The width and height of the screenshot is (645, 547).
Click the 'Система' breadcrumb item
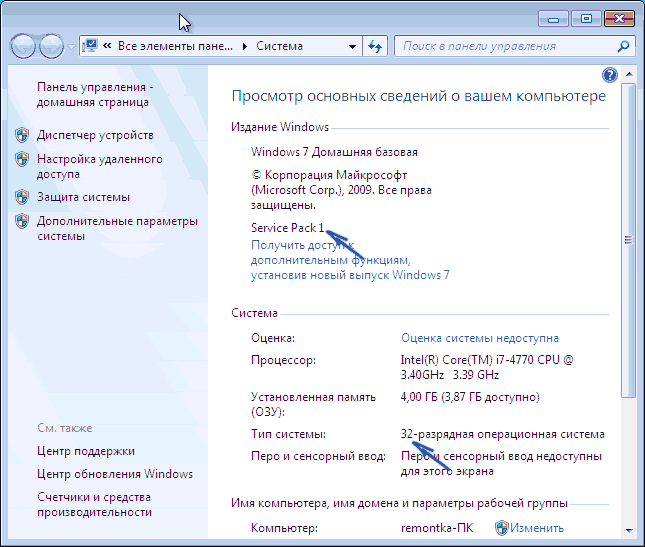point(279,46)
